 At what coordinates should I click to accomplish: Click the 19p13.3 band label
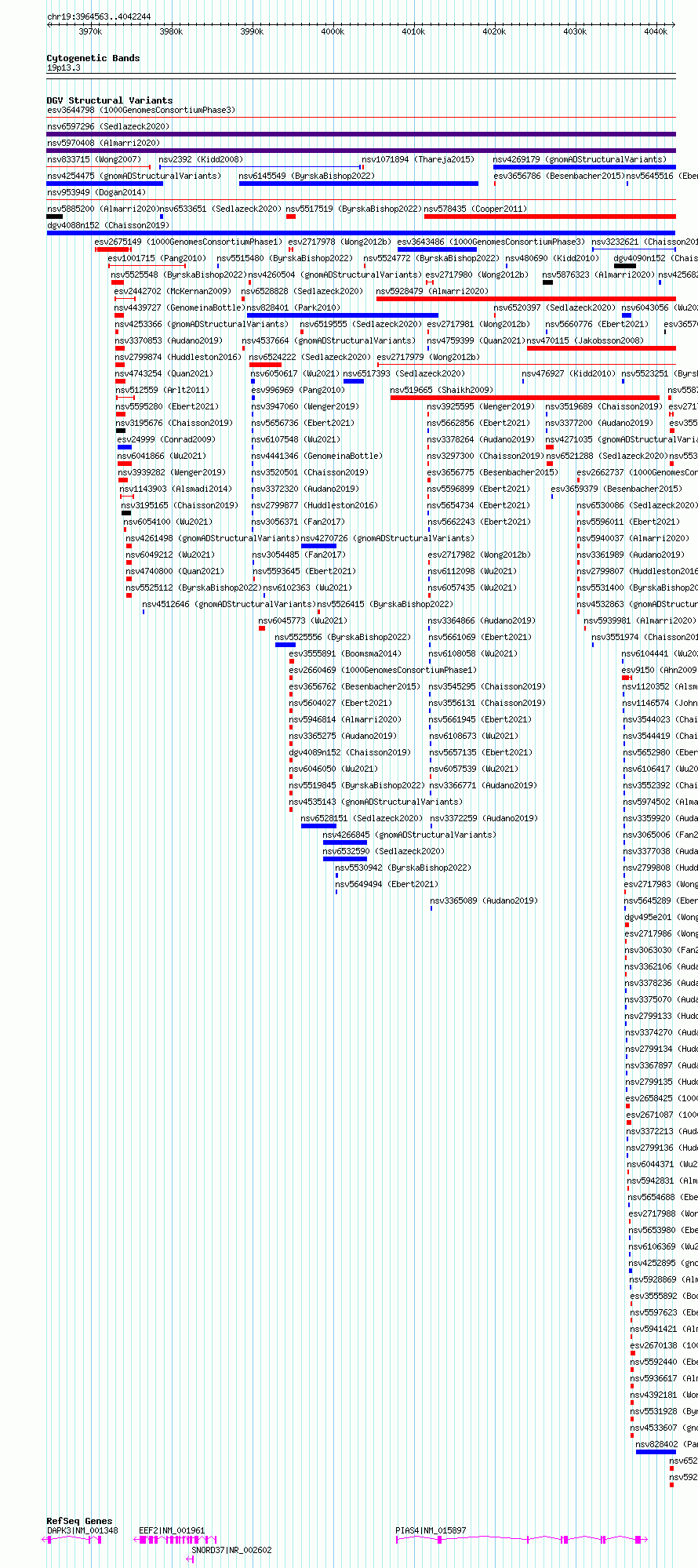point(64,67)
